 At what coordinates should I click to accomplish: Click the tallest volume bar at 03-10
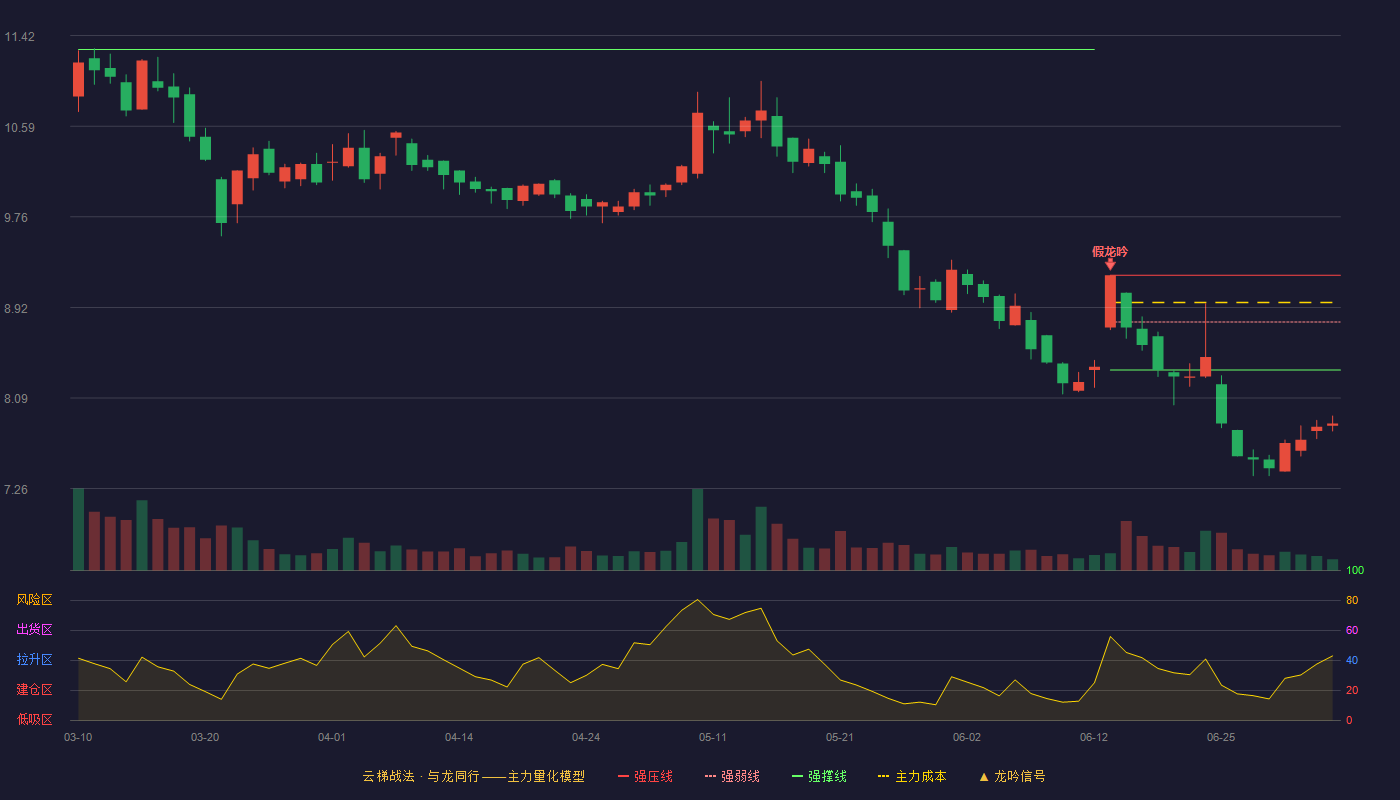click(x=78, y=529)
